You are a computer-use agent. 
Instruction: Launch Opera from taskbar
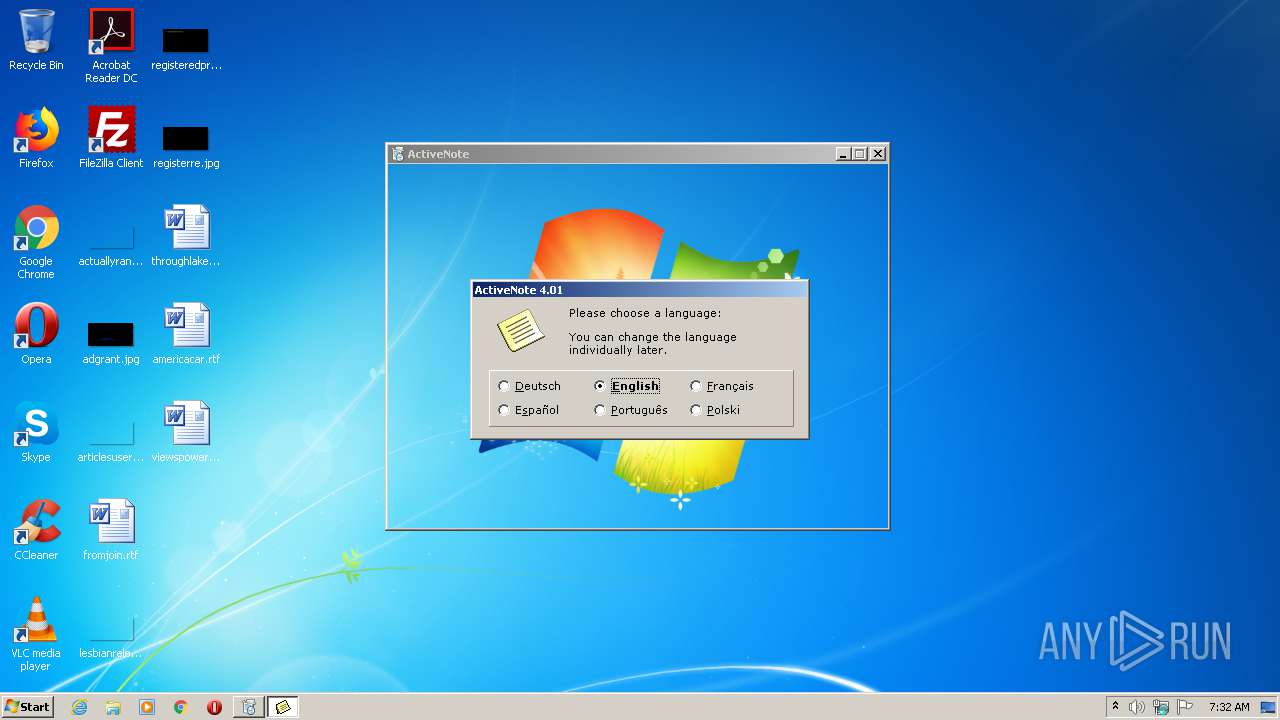click(x=214, y=707)
